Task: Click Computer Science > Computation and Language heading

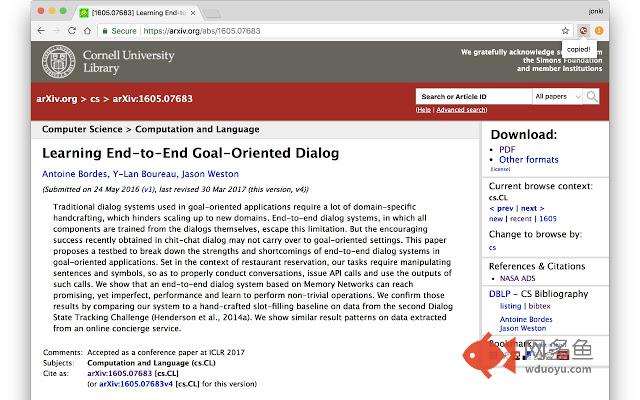Action: 151,129
